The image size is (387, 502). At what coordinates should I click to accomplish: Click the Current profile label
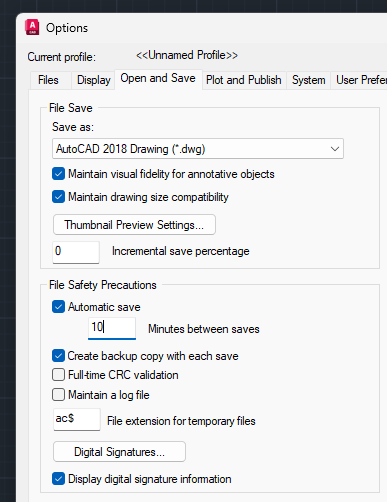(x=62, y=57)
